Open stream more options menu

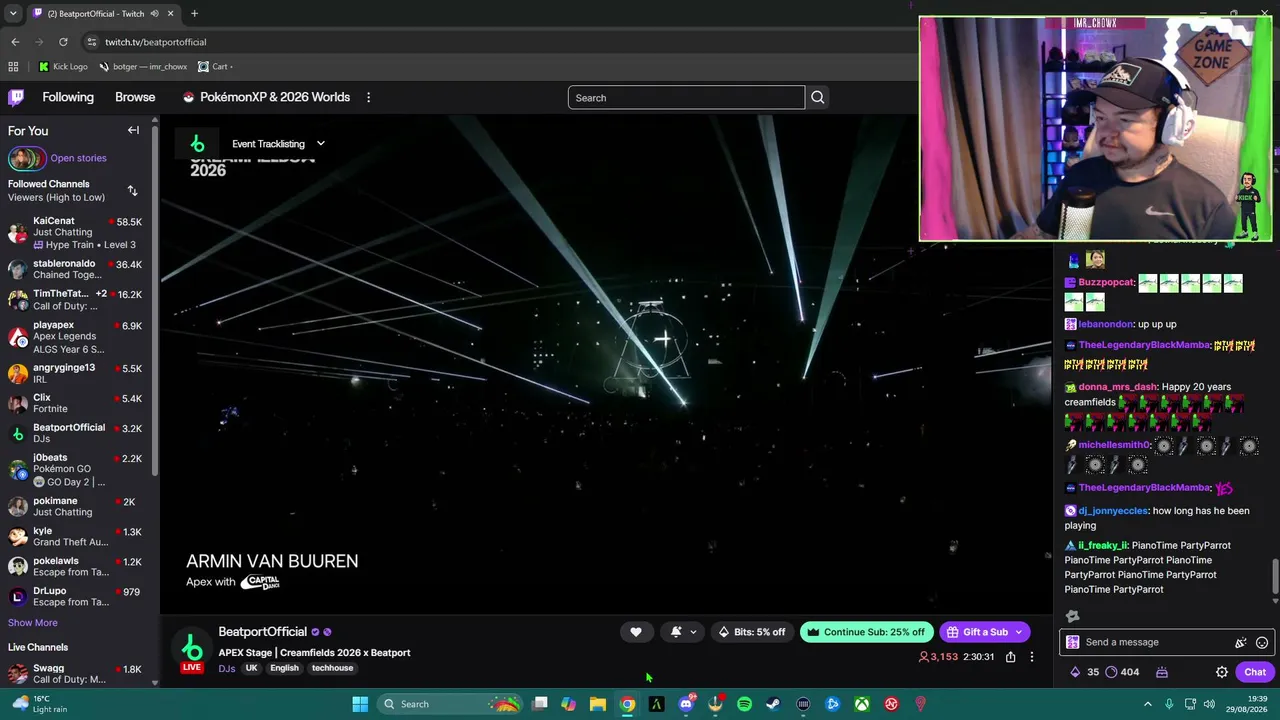point(1031,657)
